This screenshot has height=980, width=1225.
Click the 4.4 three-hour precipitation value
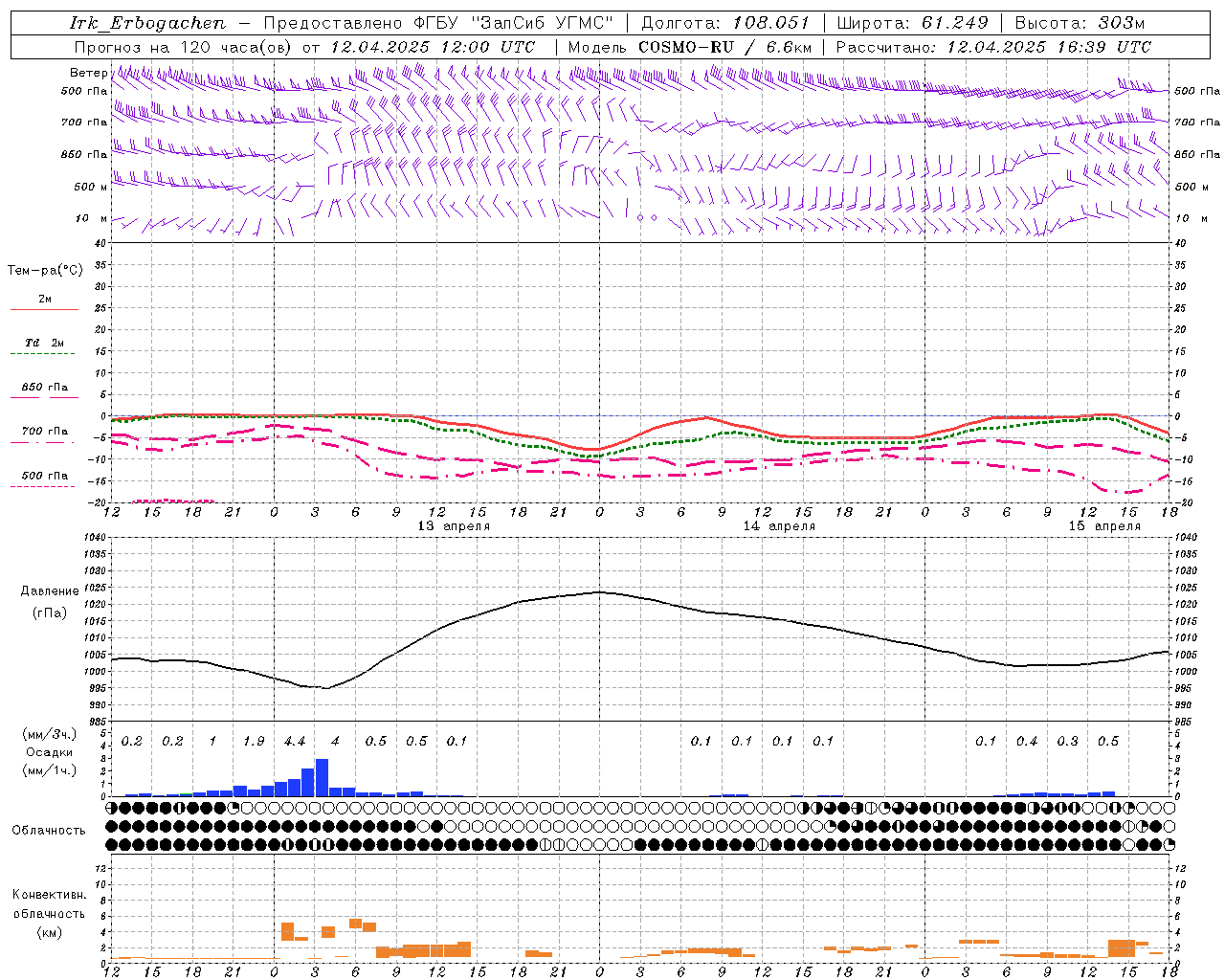[295, 742]
